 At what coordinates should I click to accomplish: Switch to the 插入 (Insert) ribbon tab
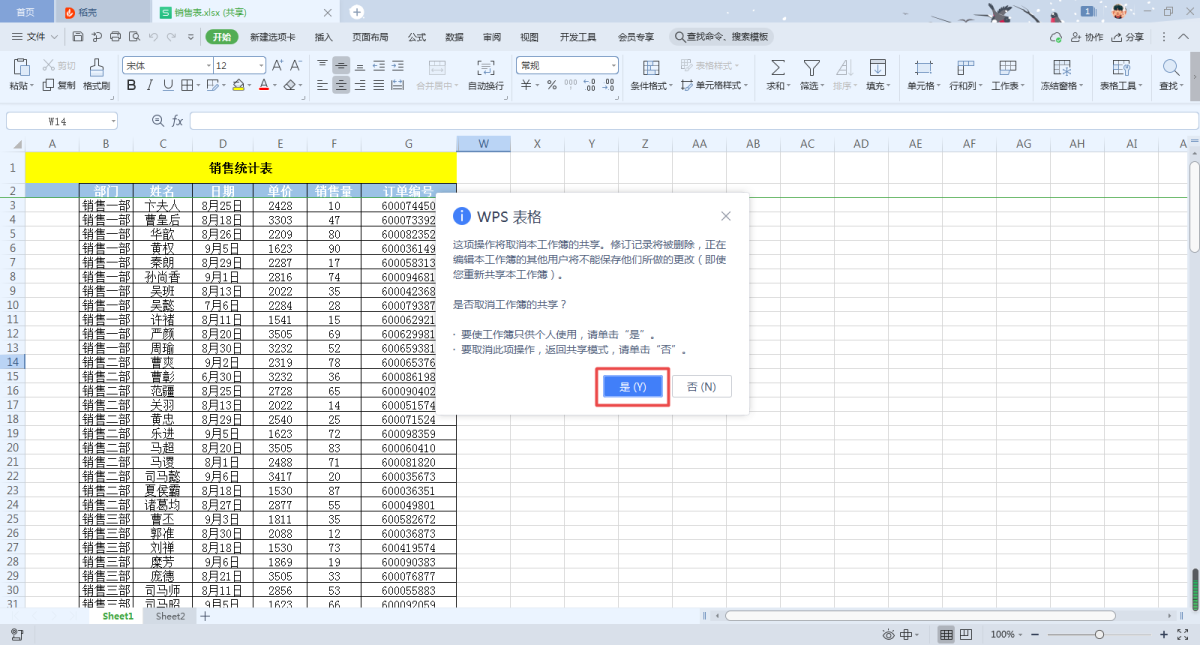tap(323, 37)
